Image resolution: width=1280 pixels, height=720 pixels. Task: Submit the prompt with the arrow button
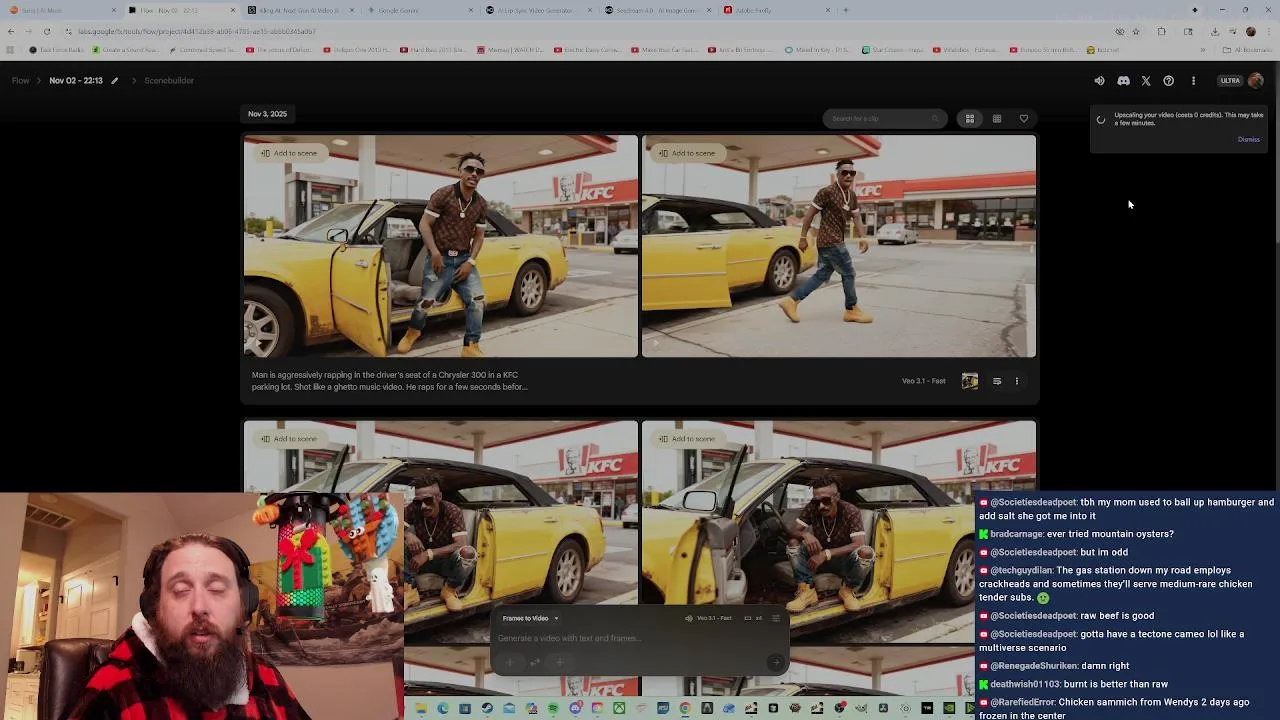[776, 662]
